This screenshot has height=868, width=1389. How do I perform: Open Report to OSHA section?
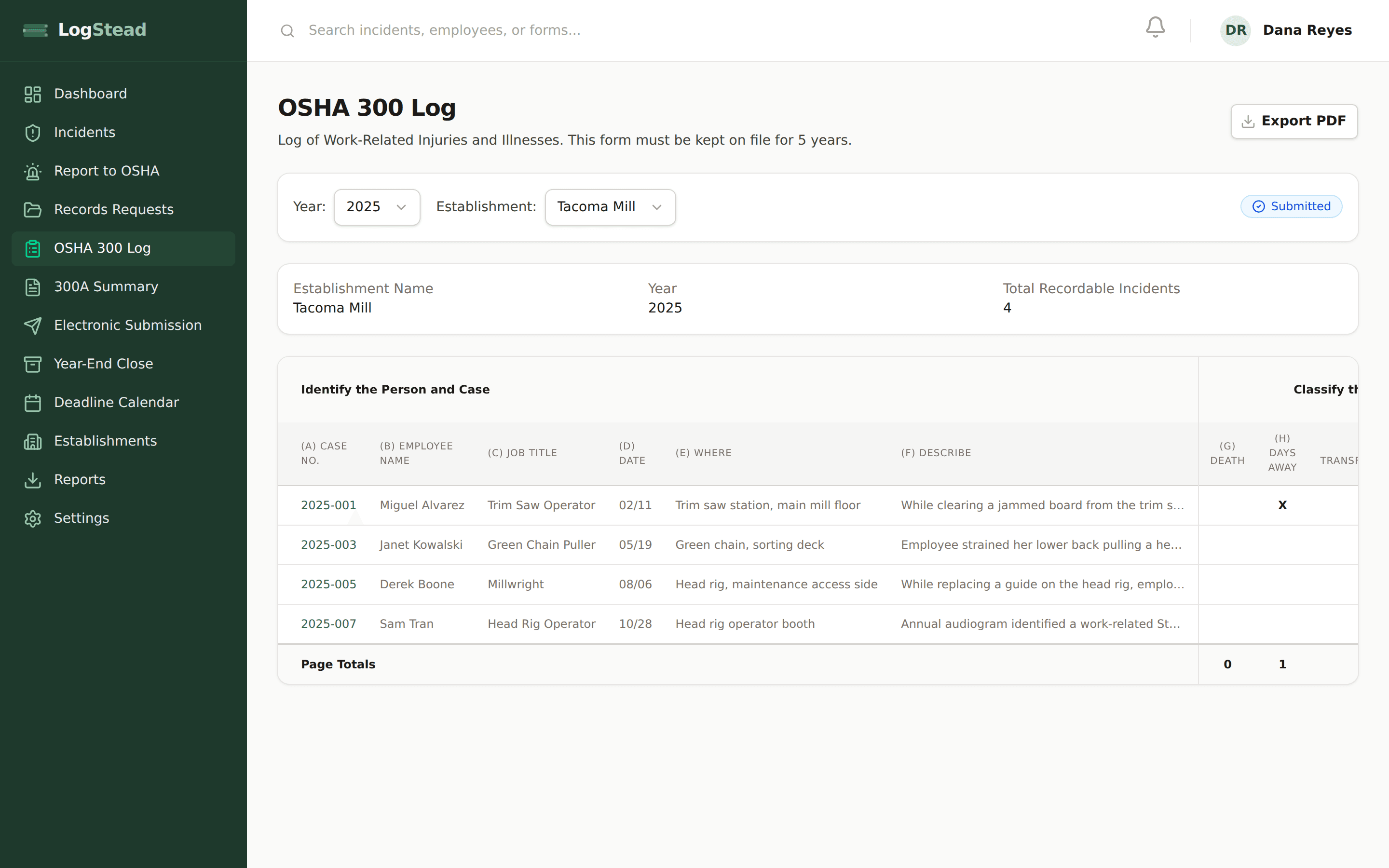pos(123,171)
